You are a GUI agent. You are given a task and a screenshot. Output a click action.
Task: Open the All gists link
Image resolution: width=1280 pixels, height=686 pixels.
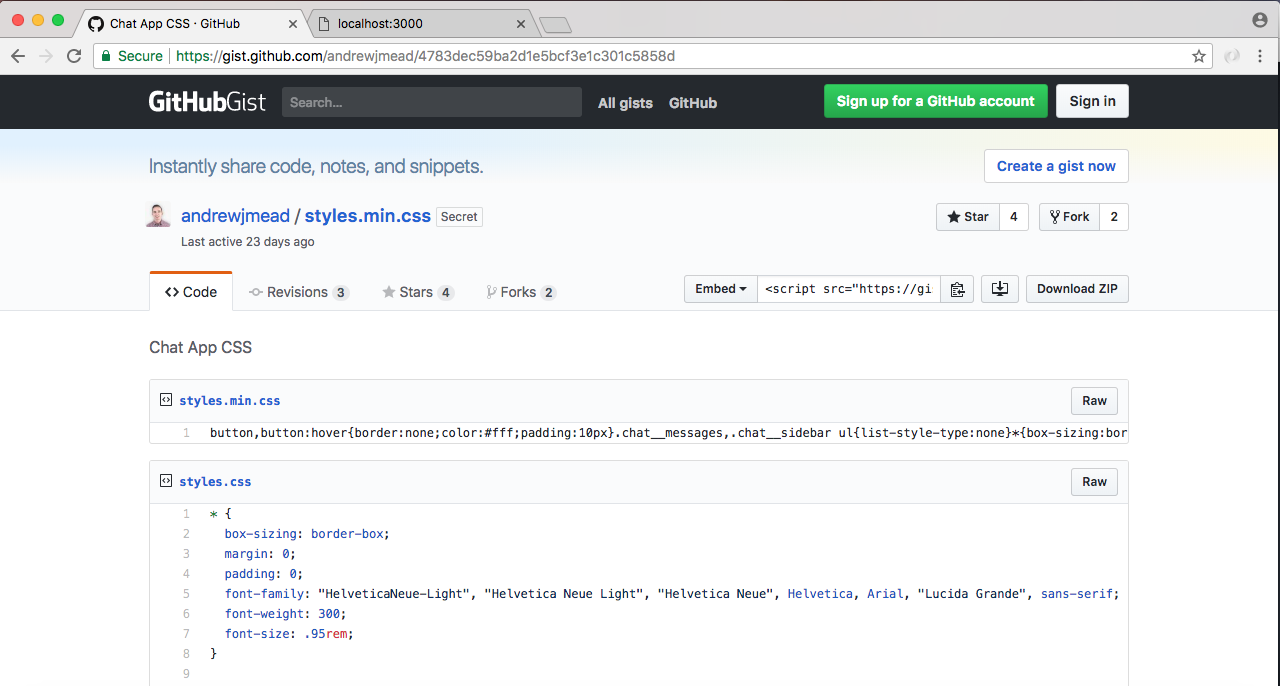pyautogui.click(x=625, y=103)
